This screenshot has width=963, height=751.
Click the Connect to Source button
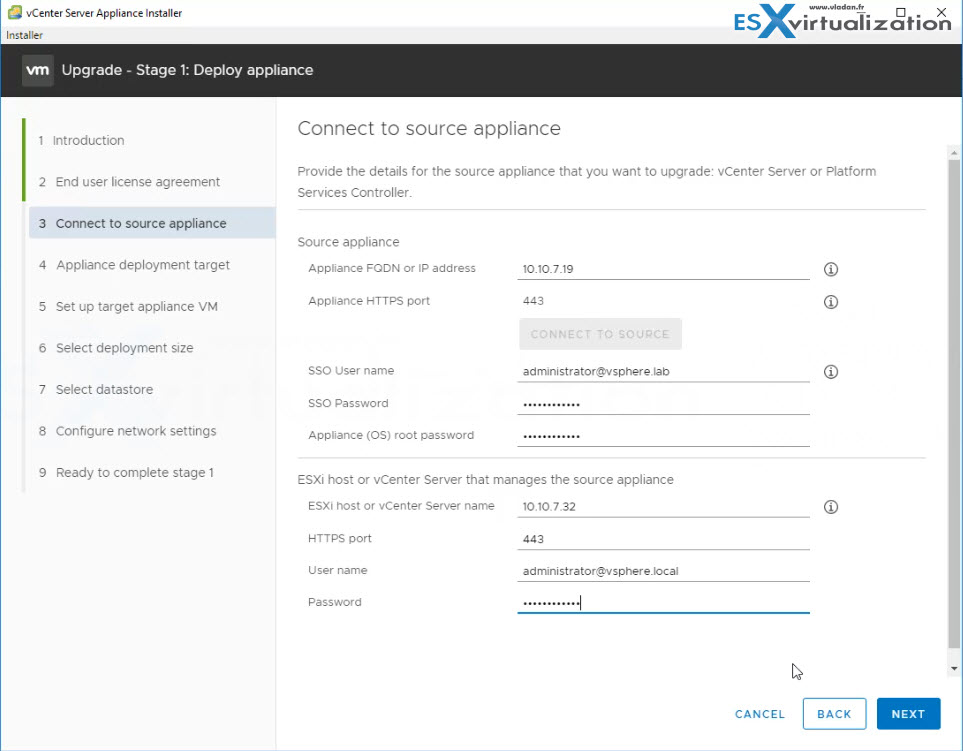[600, 334]
